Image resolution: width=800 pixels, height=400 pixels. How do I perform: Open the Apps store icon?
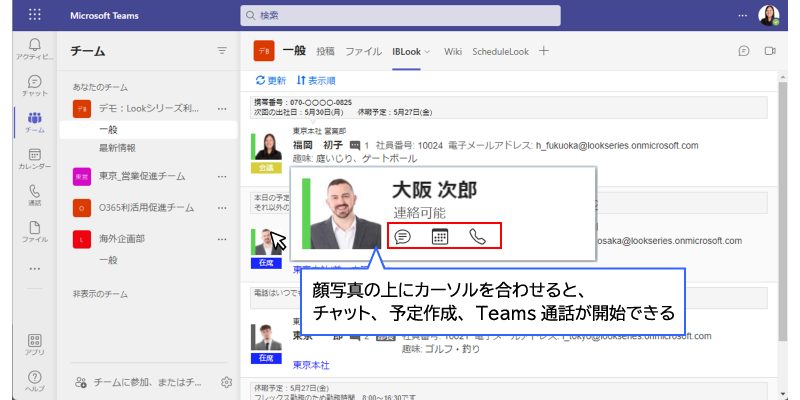coord(34,345)
